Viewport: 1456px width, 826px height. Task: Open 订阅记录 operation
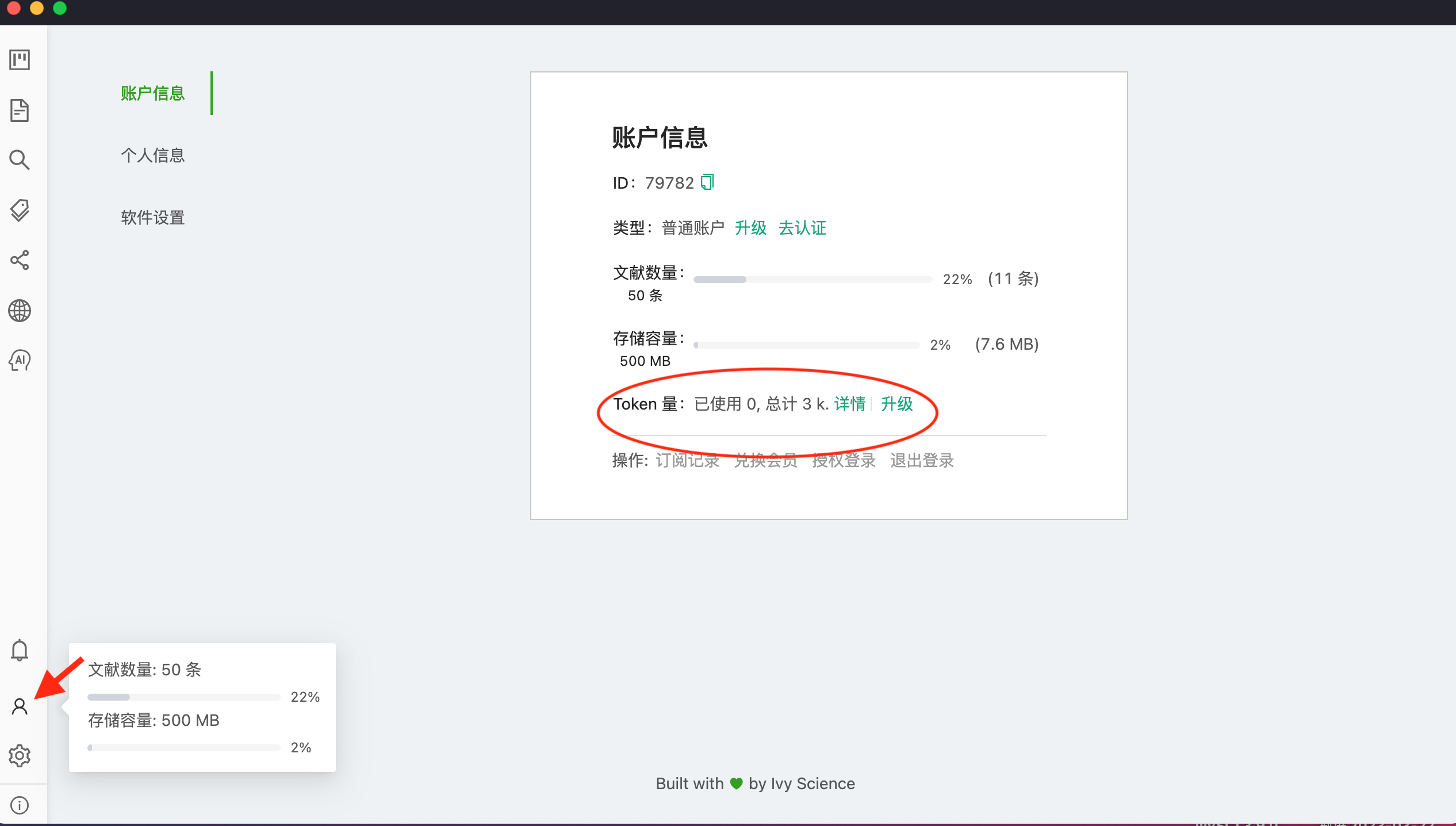pos(688,460)
